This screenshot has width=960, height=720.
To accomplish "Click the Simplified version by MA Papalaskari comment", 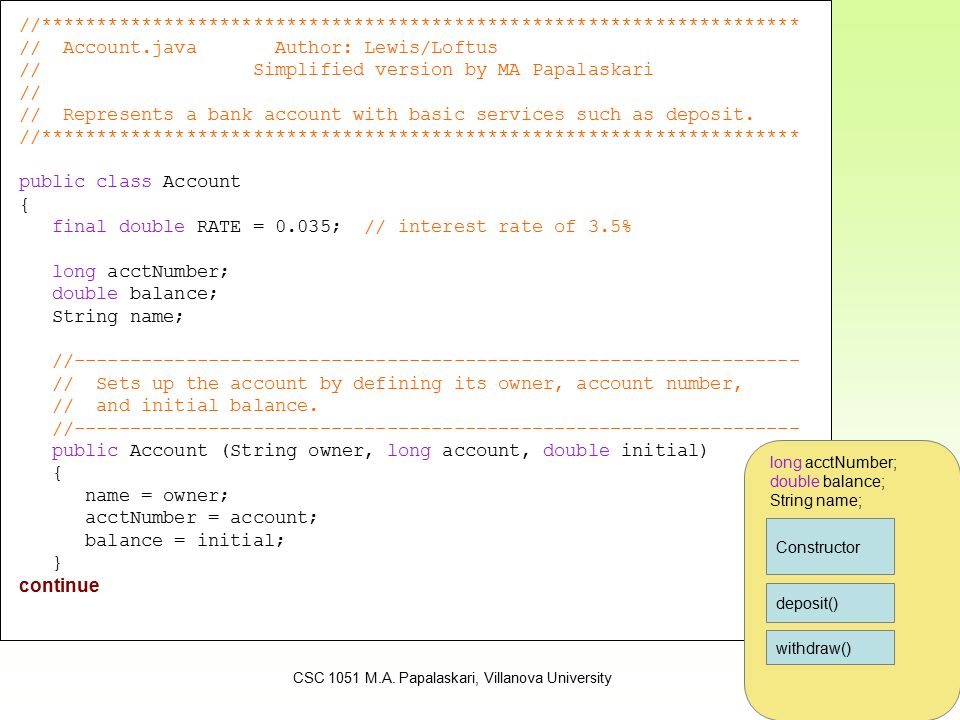I will (x=453, y=70).
